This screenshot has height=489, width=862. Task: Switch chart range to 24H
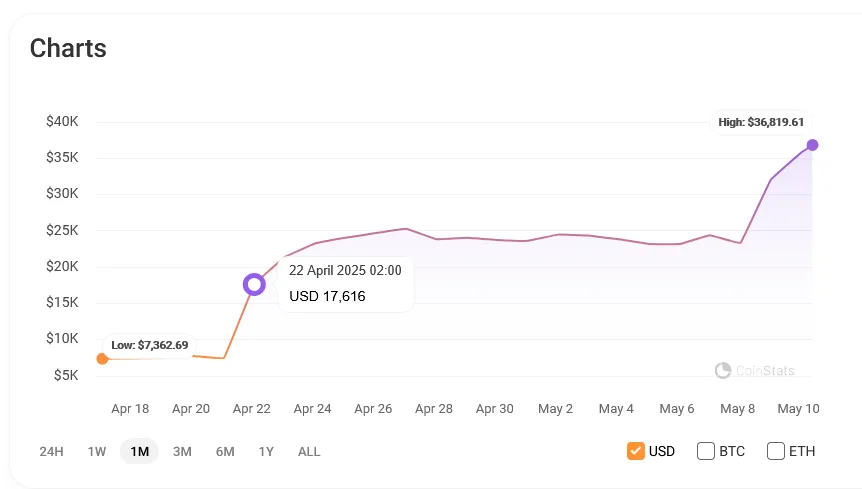(x=51, y=452)
